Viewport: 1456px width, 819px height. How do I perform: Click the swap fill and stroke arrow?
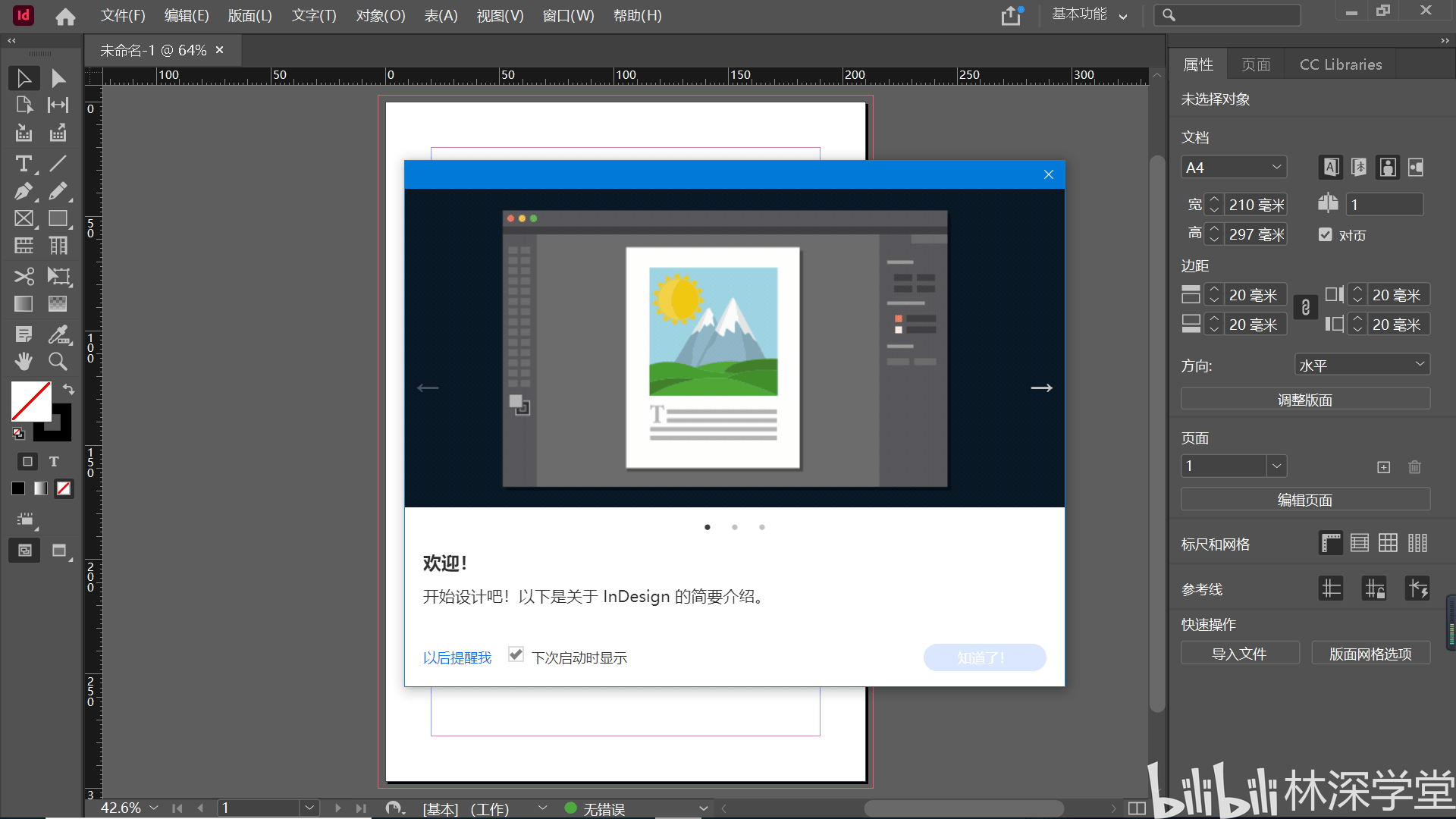[x=68, y=389]
